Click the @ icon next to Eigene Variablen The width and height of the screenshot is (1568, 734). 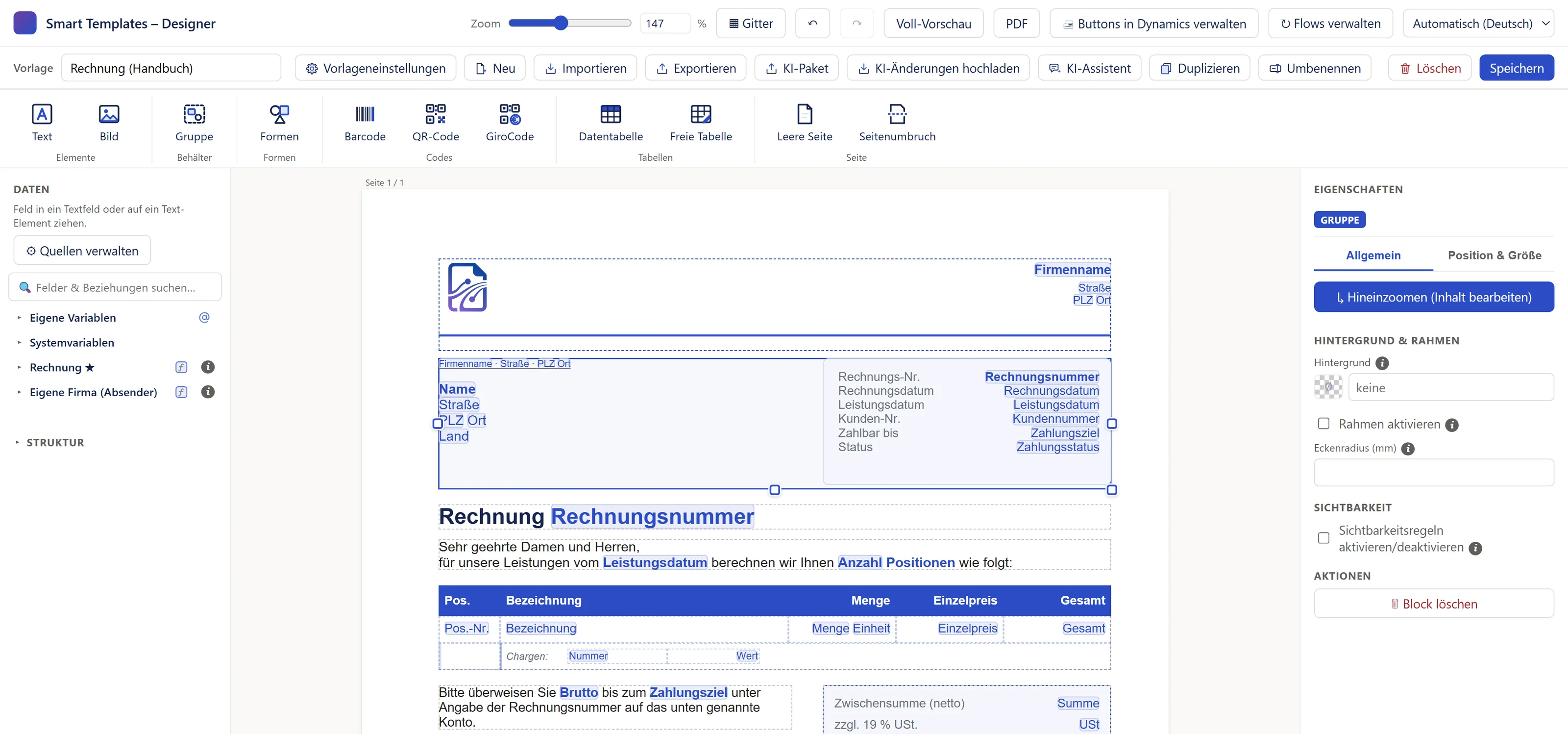pos(204,317)
